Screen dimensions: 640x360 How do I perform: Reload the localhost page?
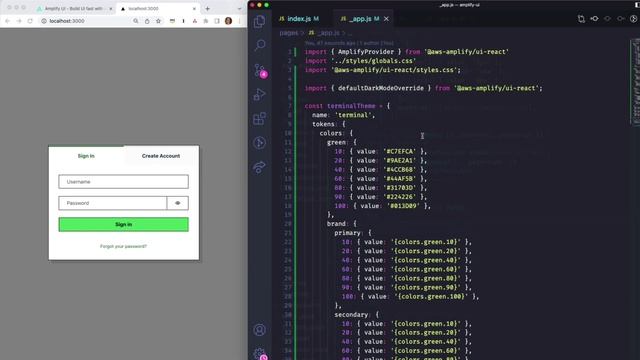pos(30,21)
